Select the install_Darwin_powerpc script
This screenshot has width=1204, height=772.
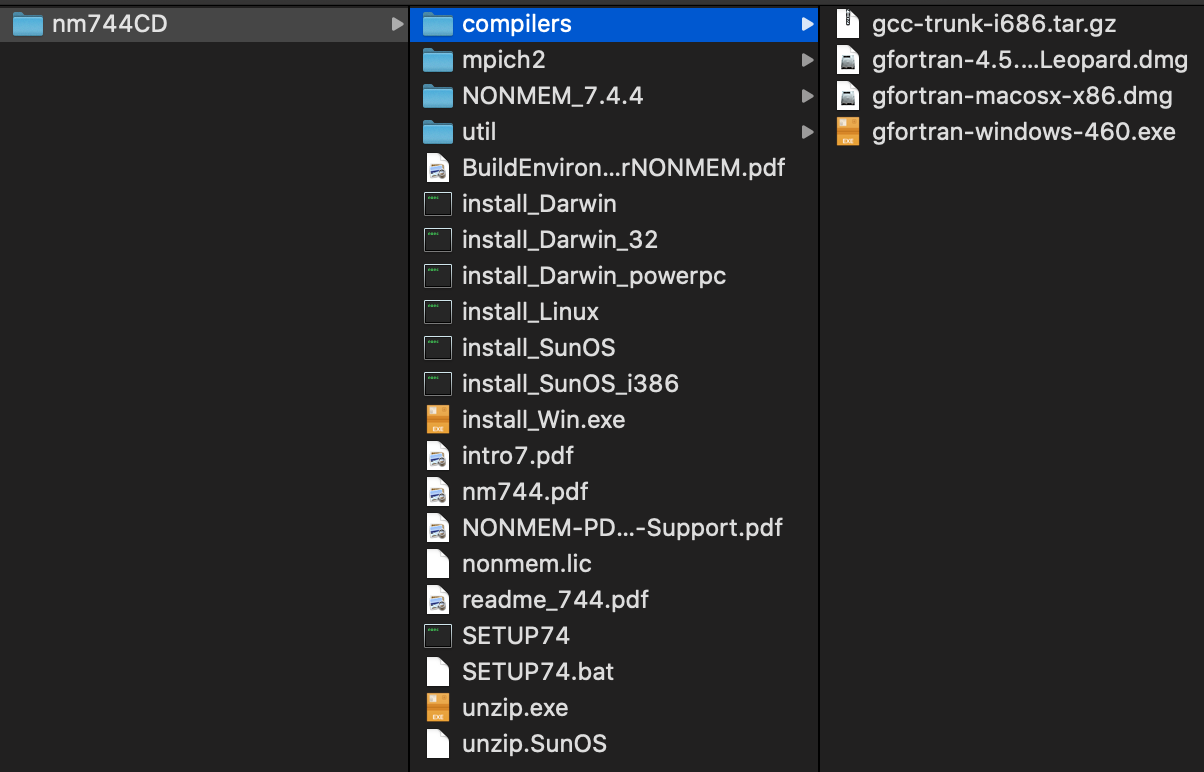593,275
